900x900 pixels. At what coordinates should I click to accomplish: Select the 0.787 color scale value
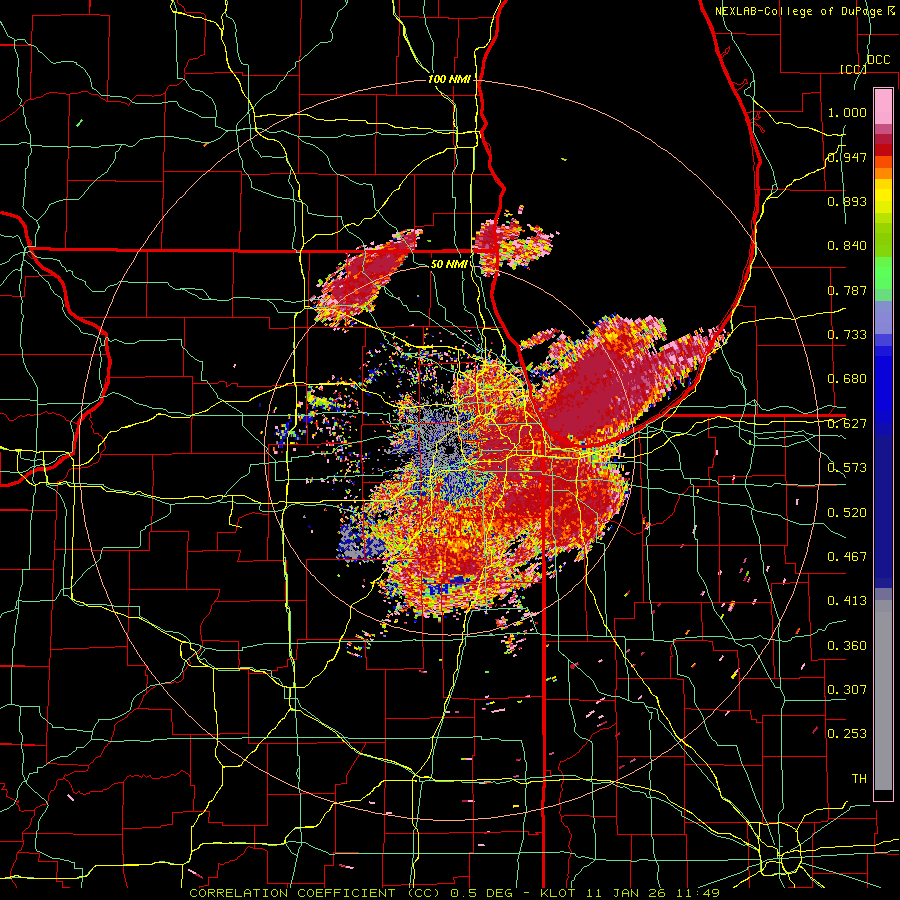[847, 290]
